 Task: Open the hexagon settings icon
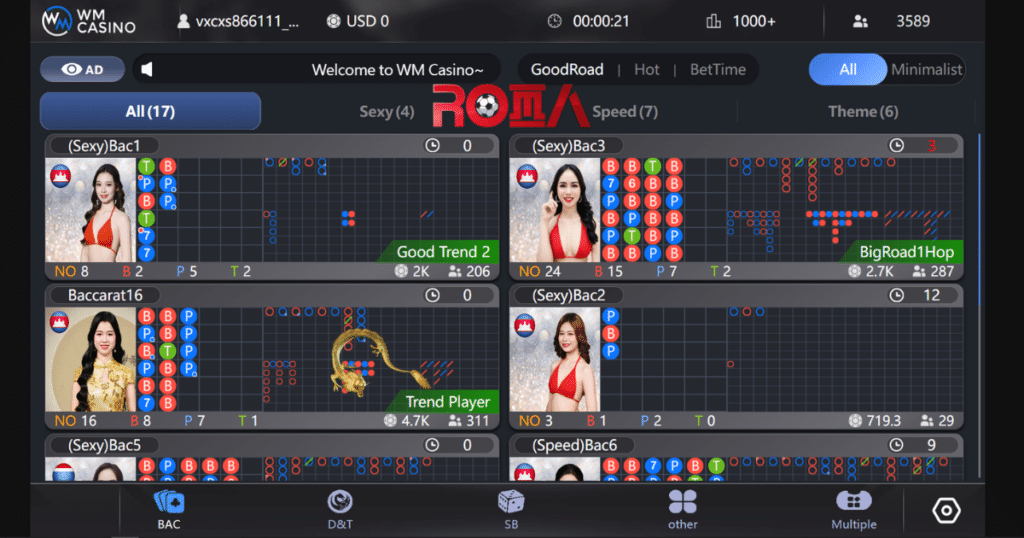coord(945,511)
